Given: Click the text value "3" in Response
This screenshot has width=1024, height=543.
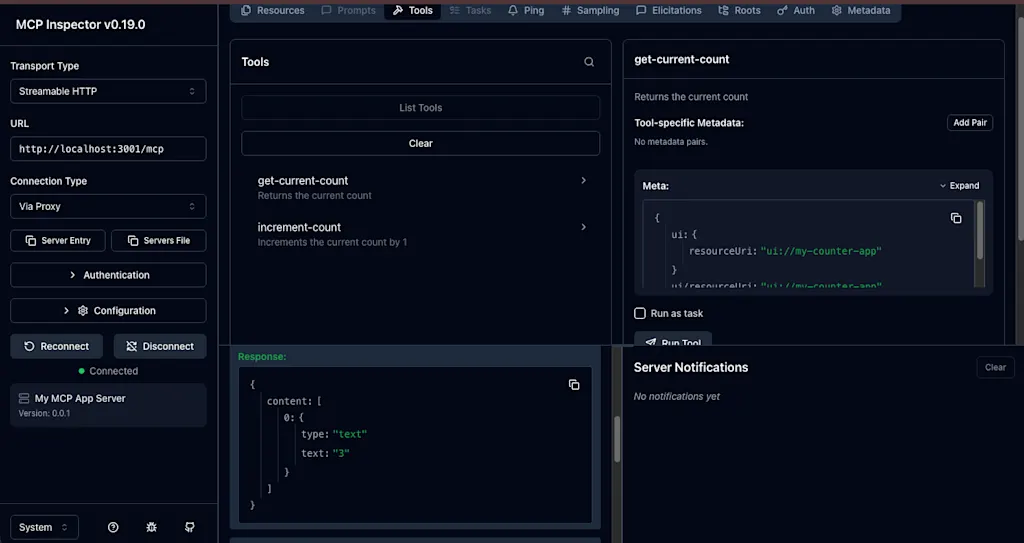Looking at the screenshot, I should 341,453.
